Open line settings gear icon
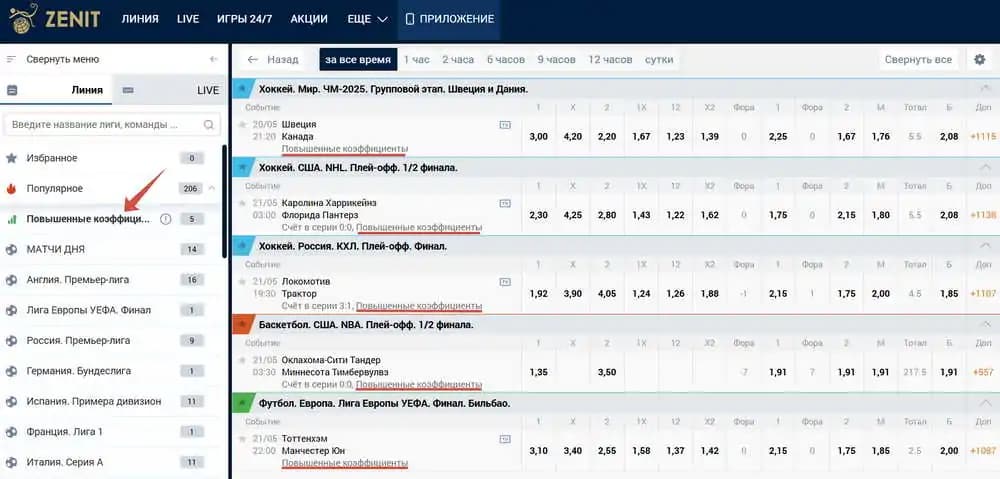Image resolution: width=1000 pixels, height=479 pixels. [980, 59]
